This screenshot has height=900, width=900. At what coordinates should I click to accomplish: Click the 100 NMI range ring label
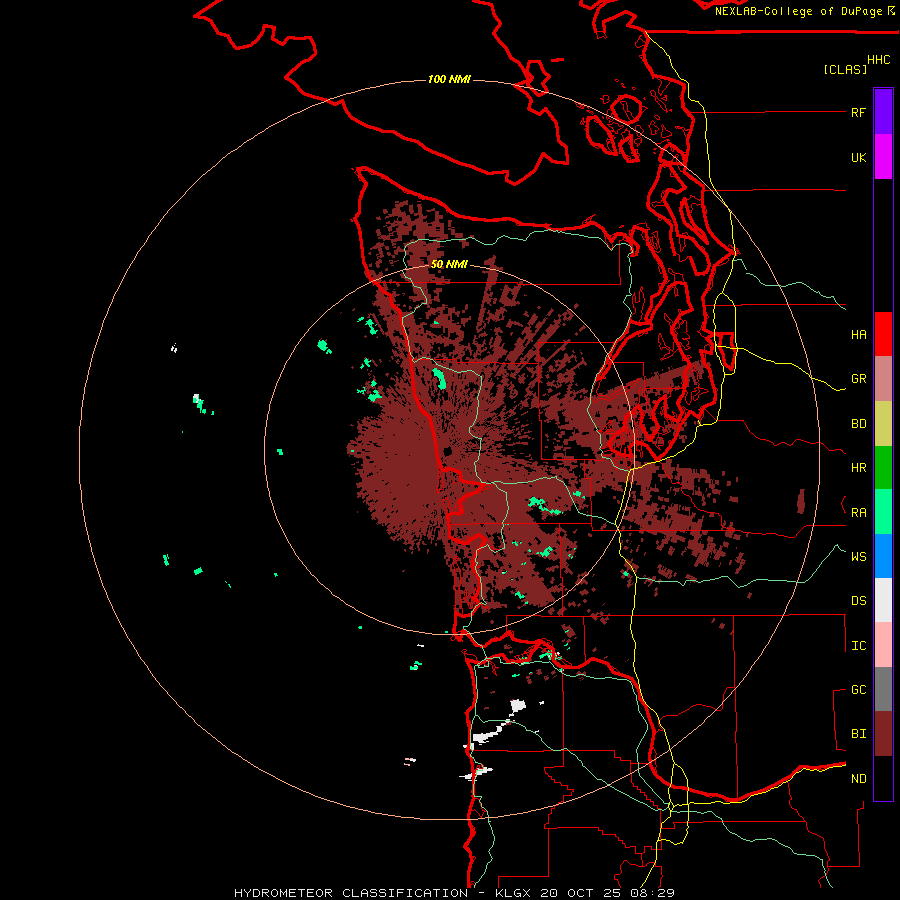click(449, 79)
